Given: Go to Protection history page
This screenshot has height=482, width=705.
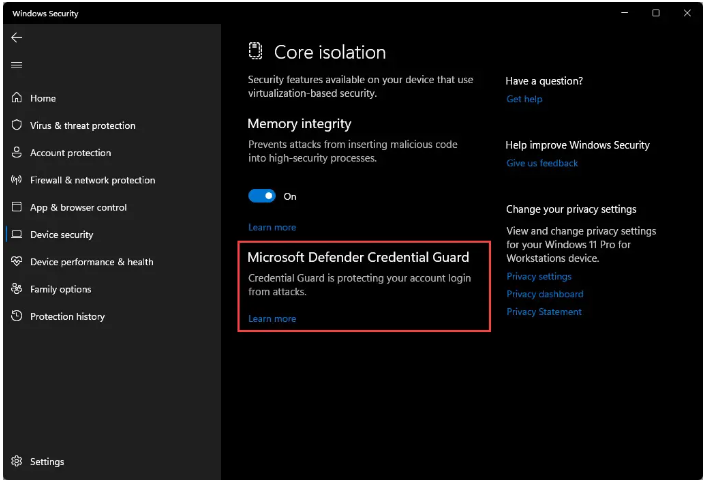Looking at the screenshot, I should coord(67,317).
